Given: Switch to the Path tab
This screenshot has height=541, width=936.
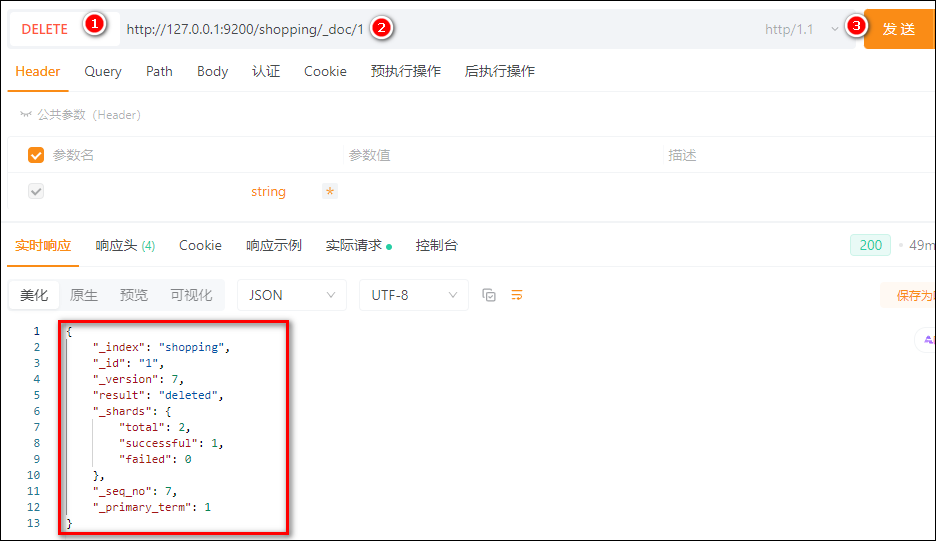Looking at the screenshot, I should (x=159, y=72).
